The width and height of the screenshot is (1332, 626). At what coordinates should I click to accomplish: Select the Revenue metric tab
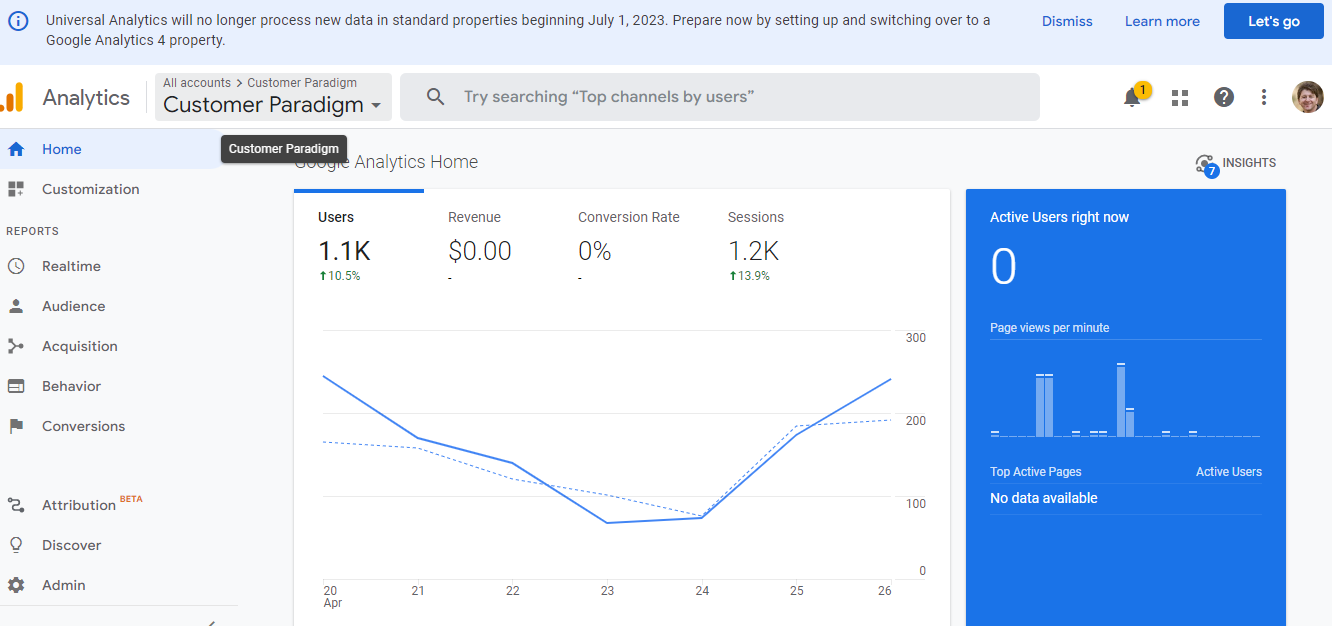pos(480,240)
